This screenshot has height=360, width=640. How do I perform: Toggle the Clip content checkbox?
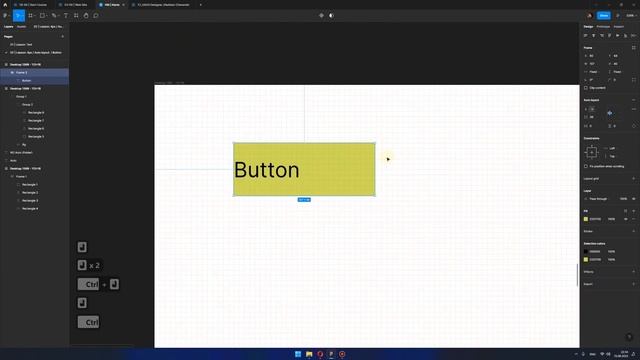coord(586,88)
